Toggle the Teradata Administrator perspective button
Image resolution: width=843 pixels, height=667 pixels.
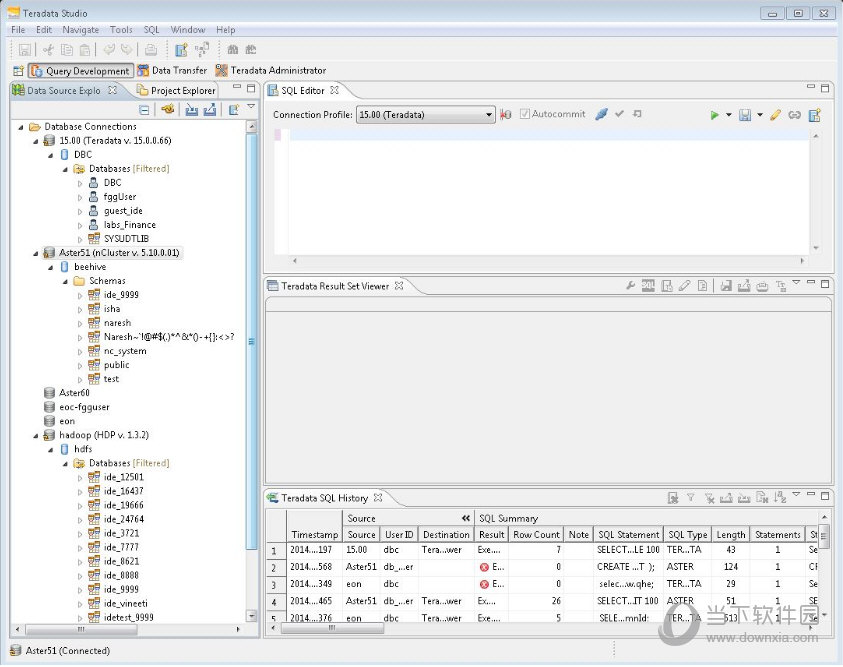click(x=270, y=70)
